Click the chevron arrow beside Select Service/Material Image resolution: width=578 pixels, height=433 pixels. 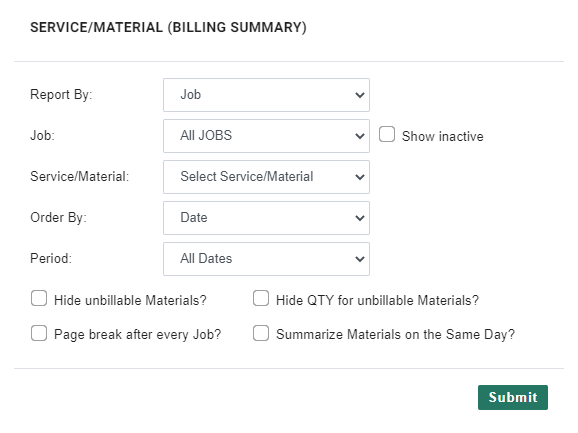[360, 177]
